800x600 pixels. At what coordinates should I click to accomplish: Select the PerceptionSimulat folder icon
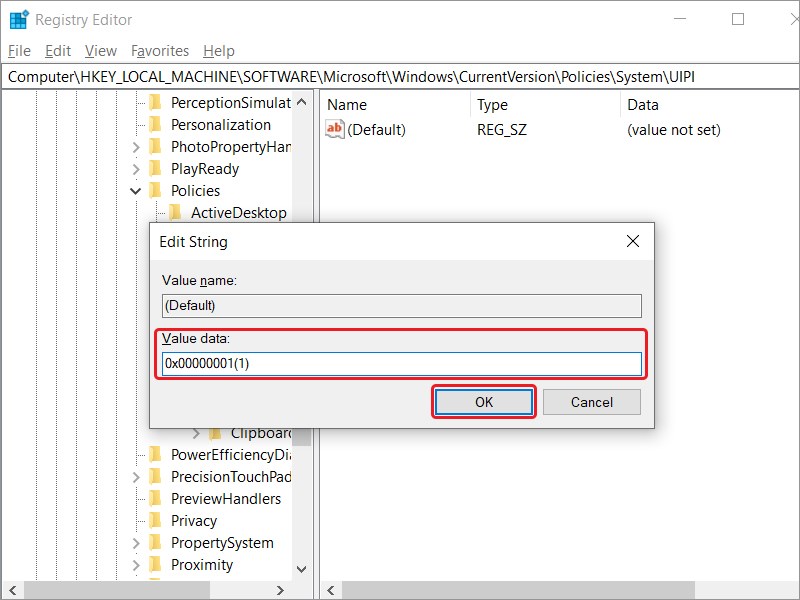click(x=155, y=103)
